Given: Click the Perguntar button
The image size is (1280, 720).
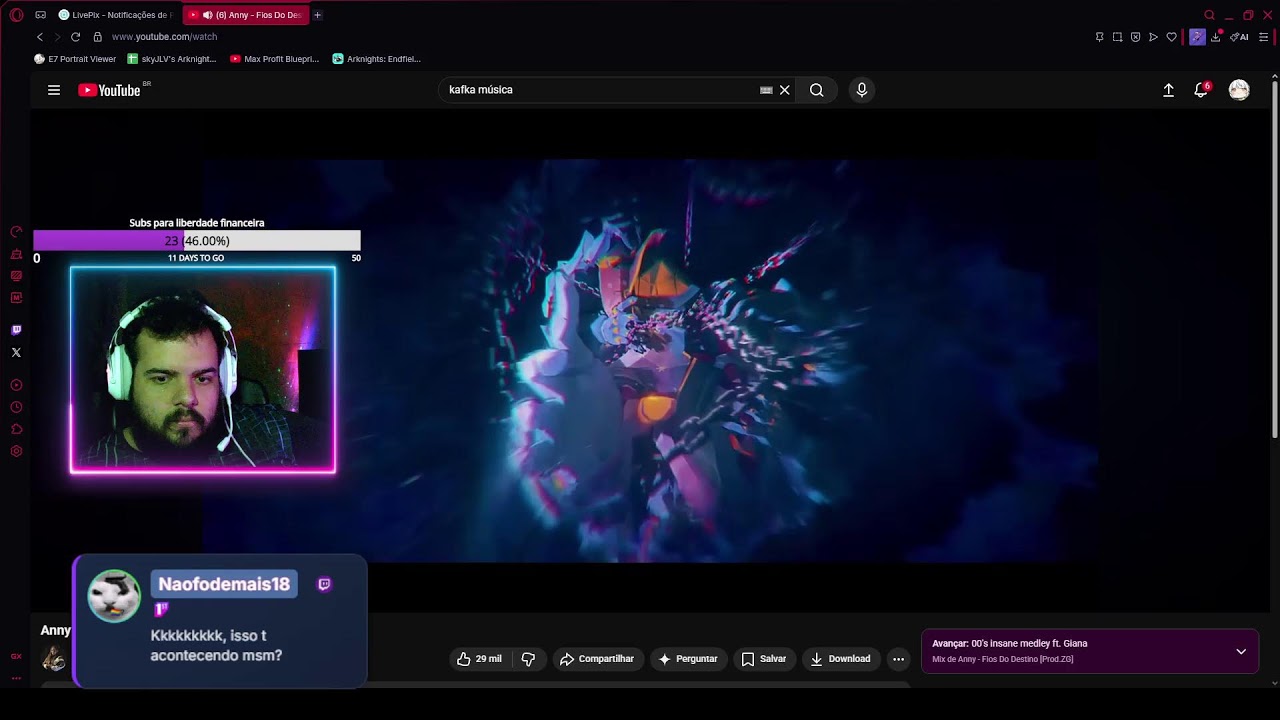Looking at the screenshot, I should pyautogui.click(x=688, y=659).
